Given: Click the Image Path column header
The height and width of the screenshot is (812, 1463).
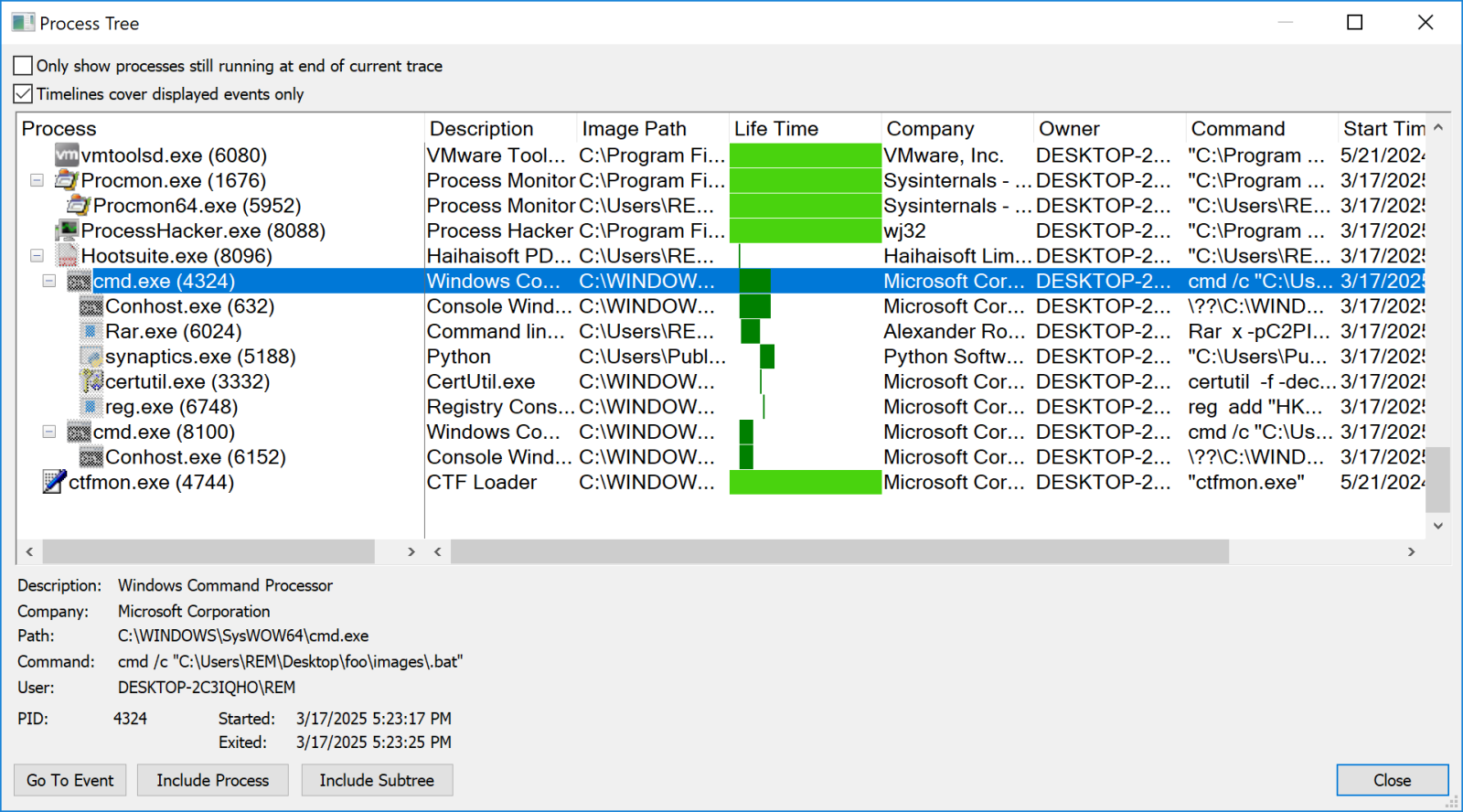Looking at the screenshot, I should pyautogui.click(x=653, y=128).
